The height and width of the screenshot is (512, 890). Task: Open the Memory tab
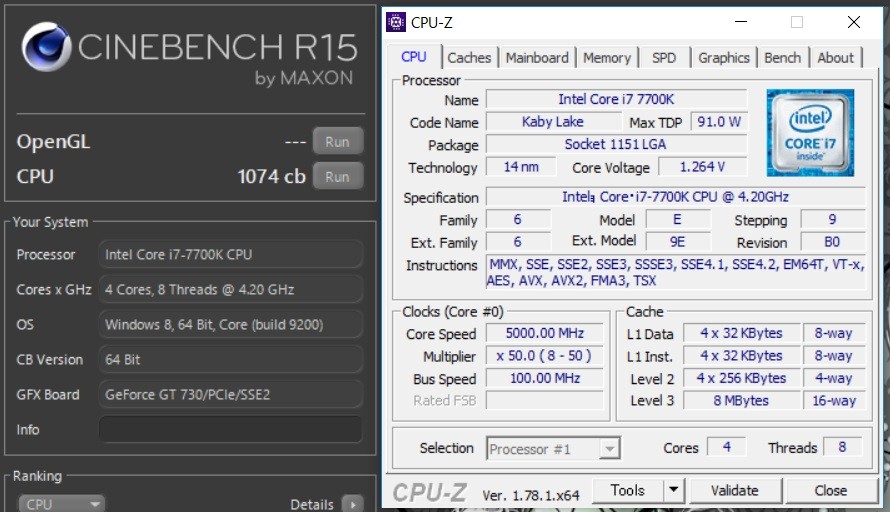click(x=607, y=58)
